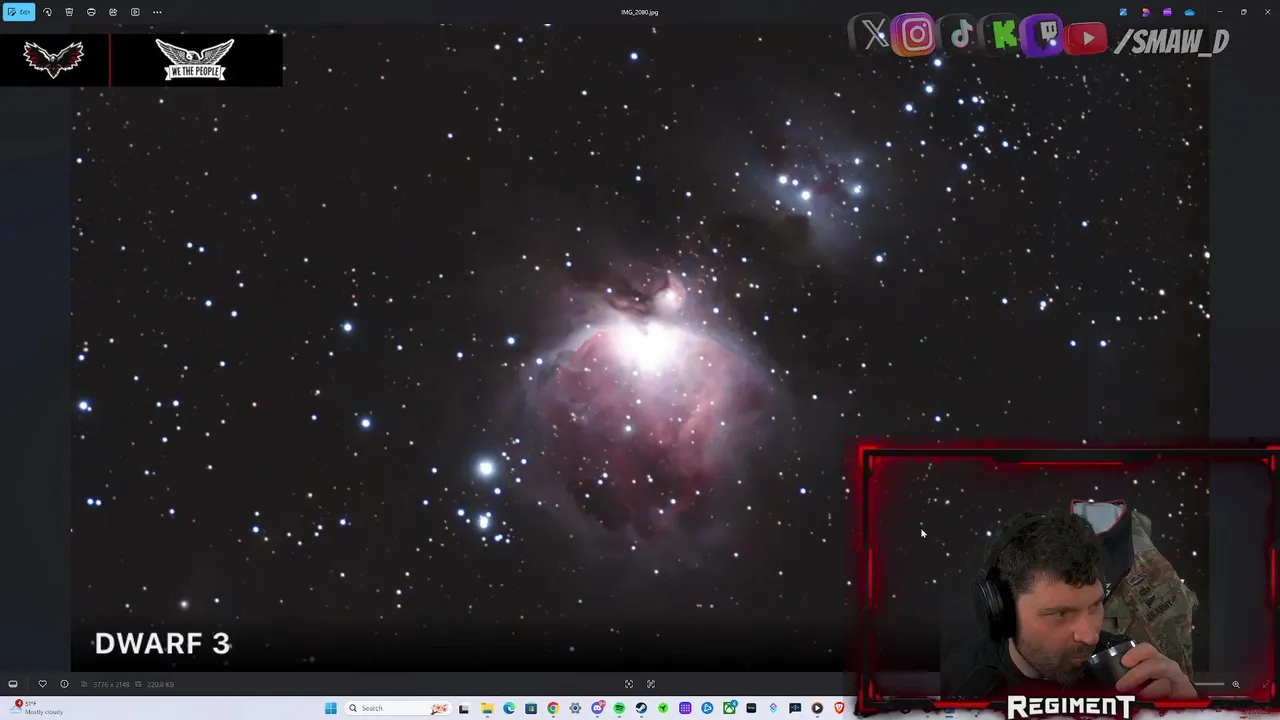Open Steam from the taskbar
This screenshot has width=1280, height=720.
click(x=641, y=708)
